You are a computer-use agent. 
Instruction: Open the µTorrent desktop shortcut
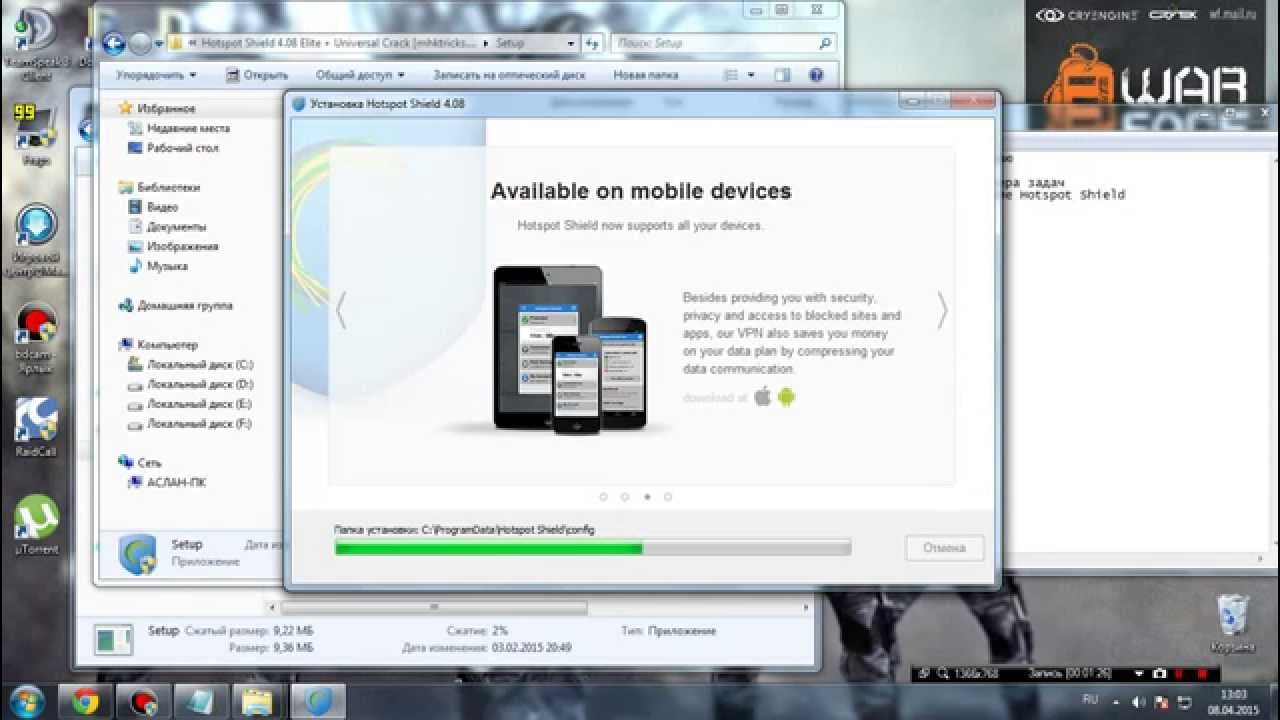point(37,525)
